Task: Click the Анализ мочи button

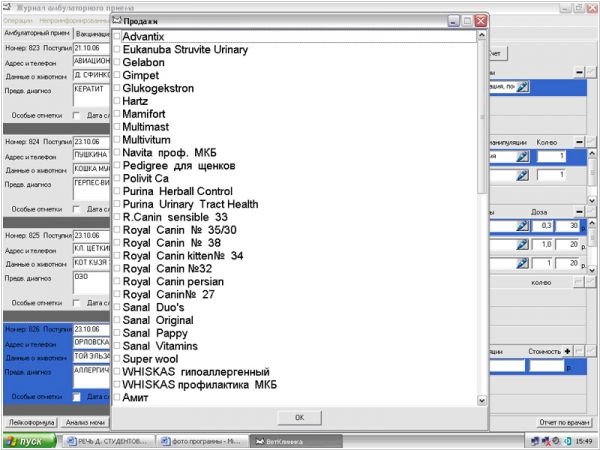Action: click(85, 422)
